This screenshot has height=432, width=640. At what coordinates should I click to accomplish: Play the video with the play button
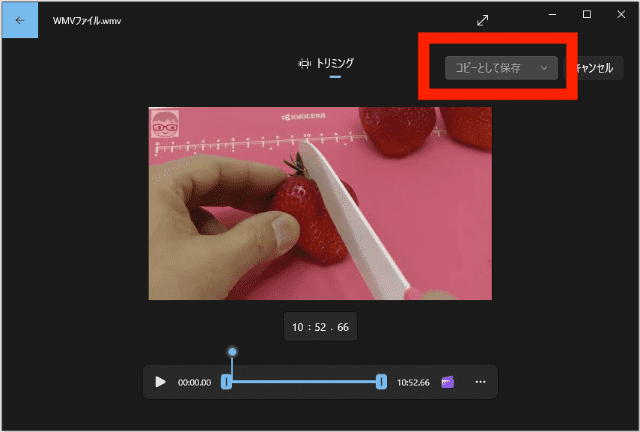(160, 382)
